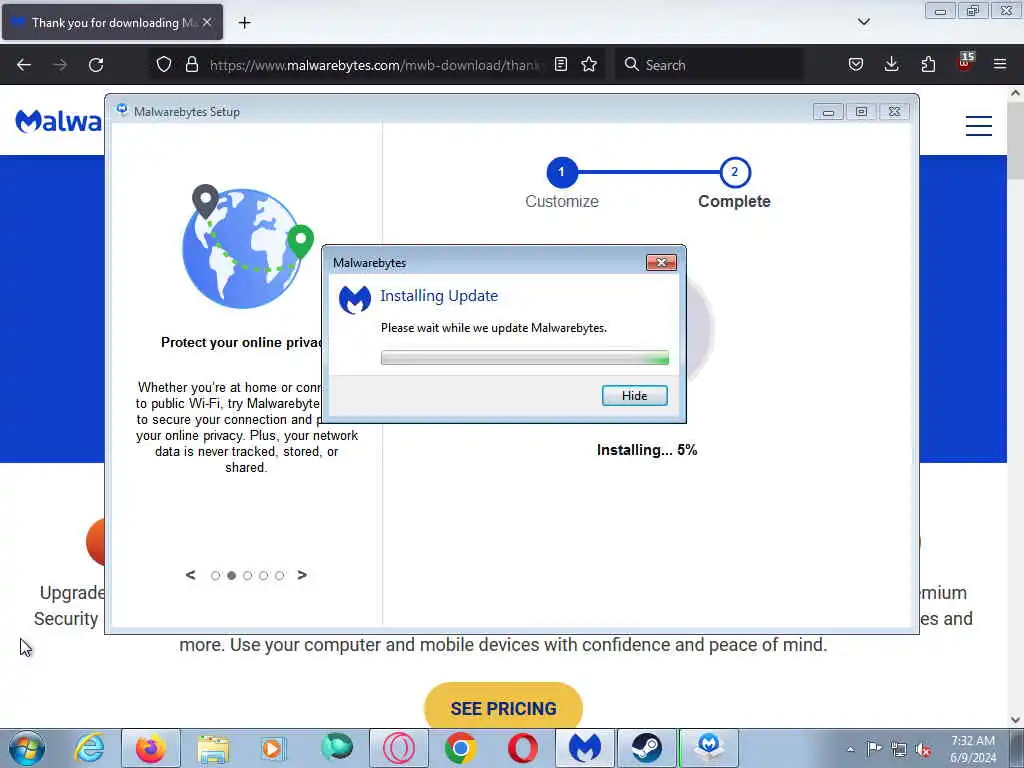Click the site security padlock icon
1024x768 pixels.
coord(191,65)
